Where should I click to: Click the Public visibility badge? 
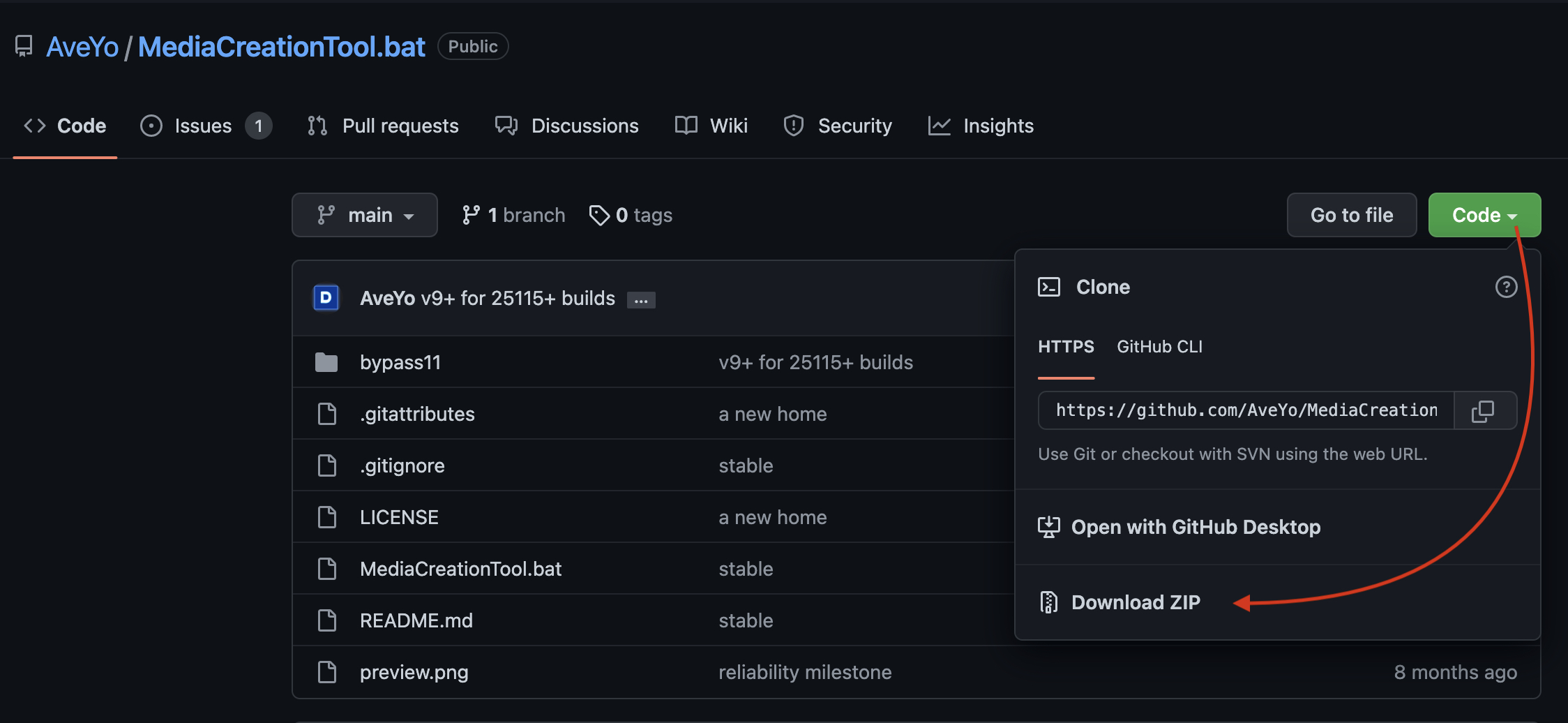(x=473, y=46)
